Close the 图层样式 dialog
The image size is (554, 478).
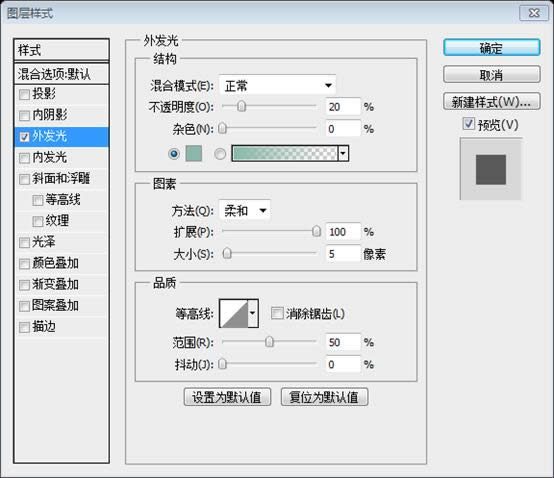tap(534, 13)
